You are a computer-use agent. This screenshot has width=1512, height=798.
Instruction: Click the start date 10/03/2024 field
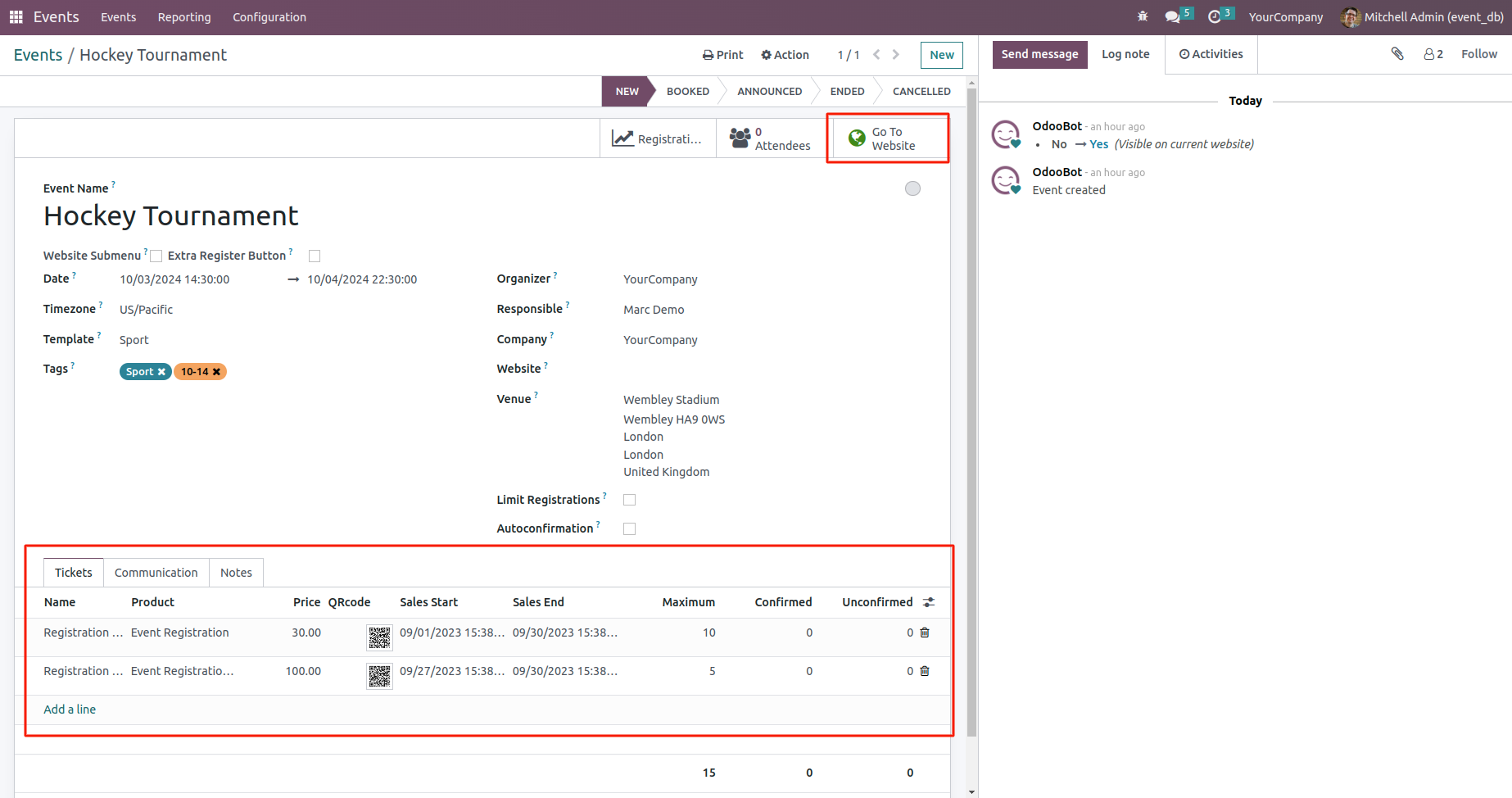click(174, 279)
